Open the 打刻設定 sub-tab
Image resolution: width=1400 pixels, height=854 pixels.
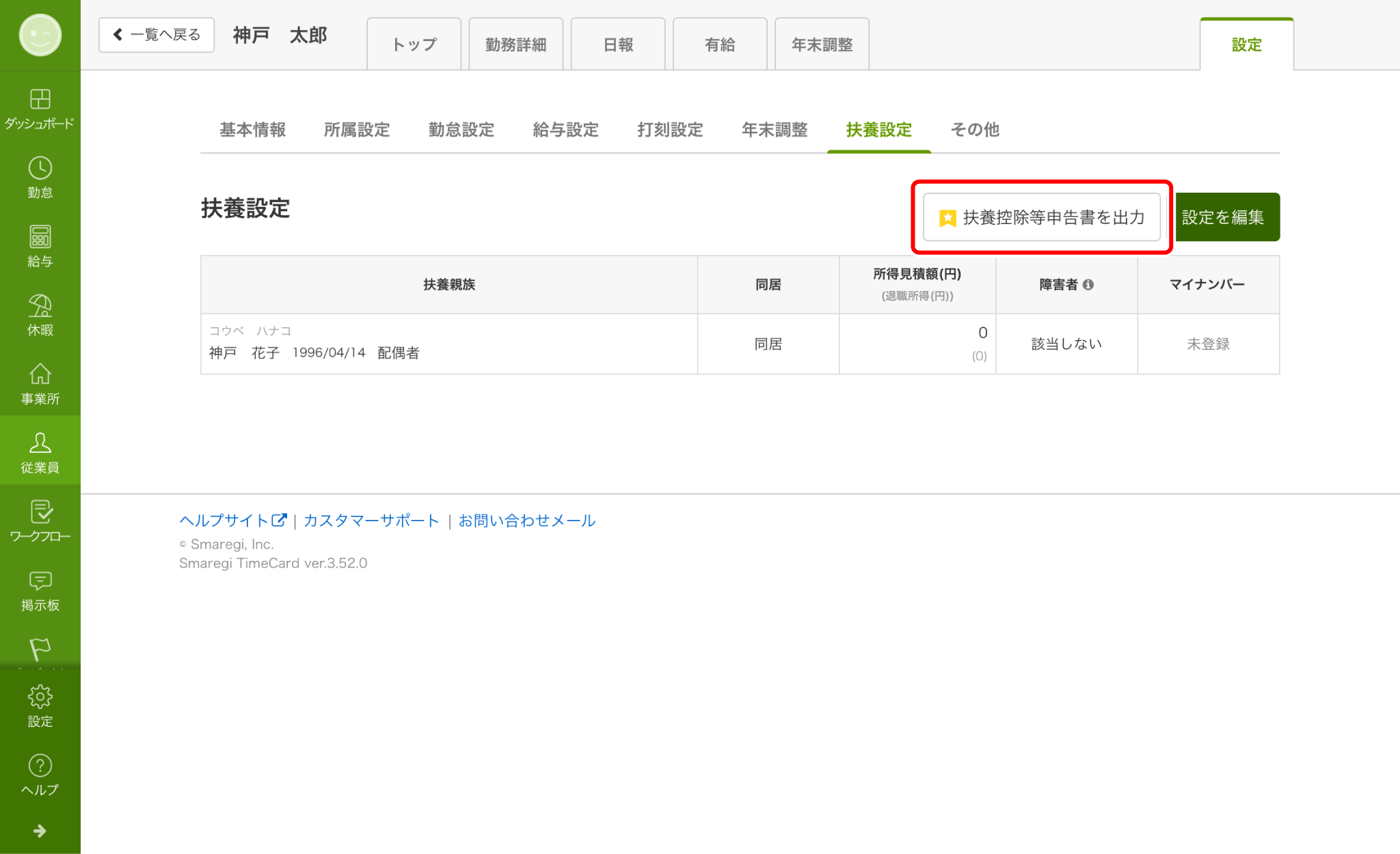[671, 130]
